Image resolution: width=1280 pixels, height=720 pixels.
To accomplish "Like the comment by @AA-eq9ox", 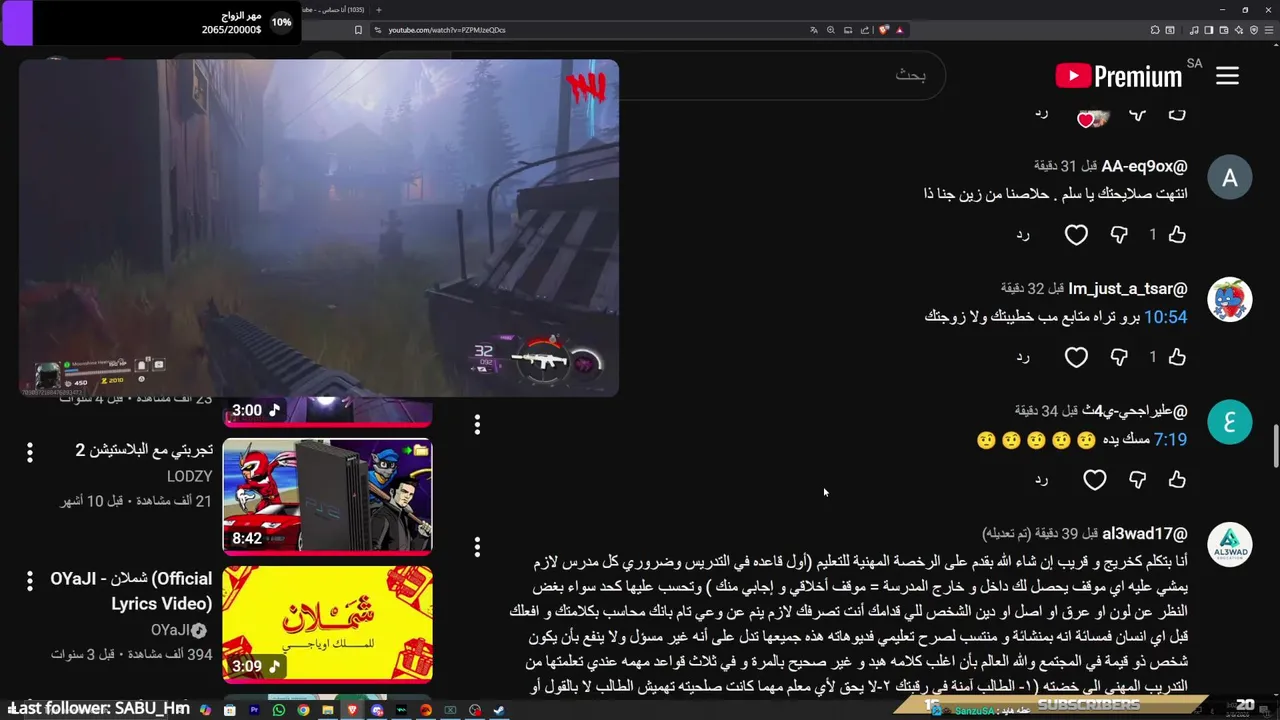I will click(1177, 234).
